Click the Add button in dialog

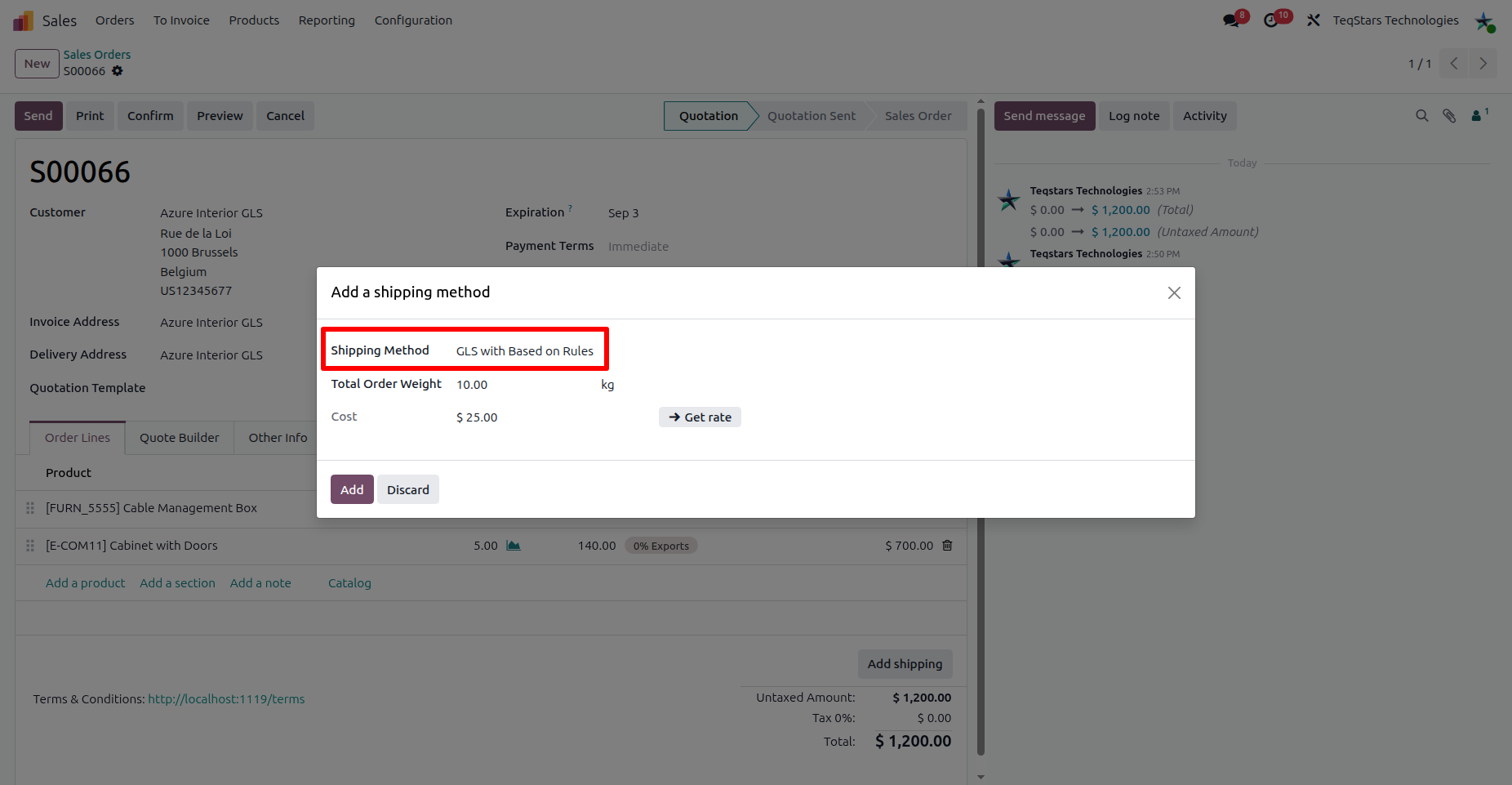(x=352, y=489)
